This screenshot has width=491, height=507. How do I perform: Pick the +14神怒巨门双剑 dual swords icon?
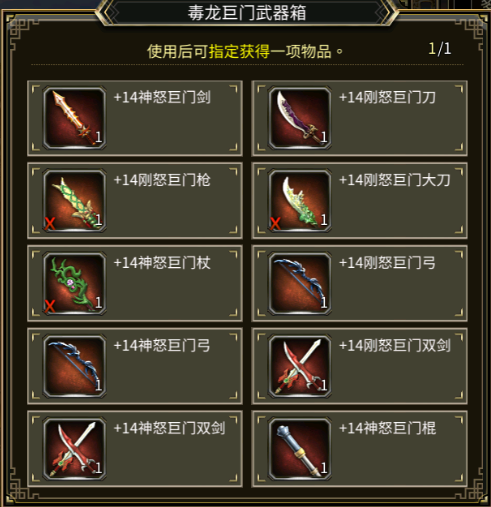pyautogui.click(x=75, y=449)
